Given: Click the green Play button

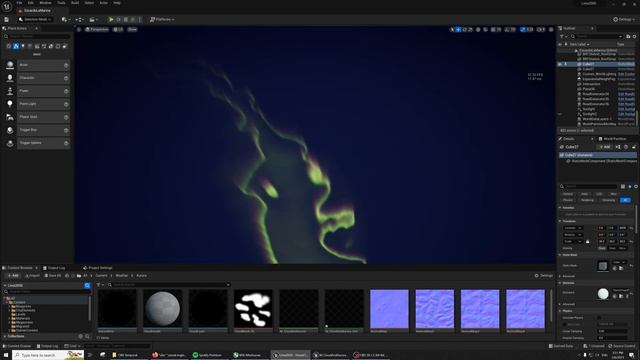Looking at the screenshot, I should click(x=111, y=19).
